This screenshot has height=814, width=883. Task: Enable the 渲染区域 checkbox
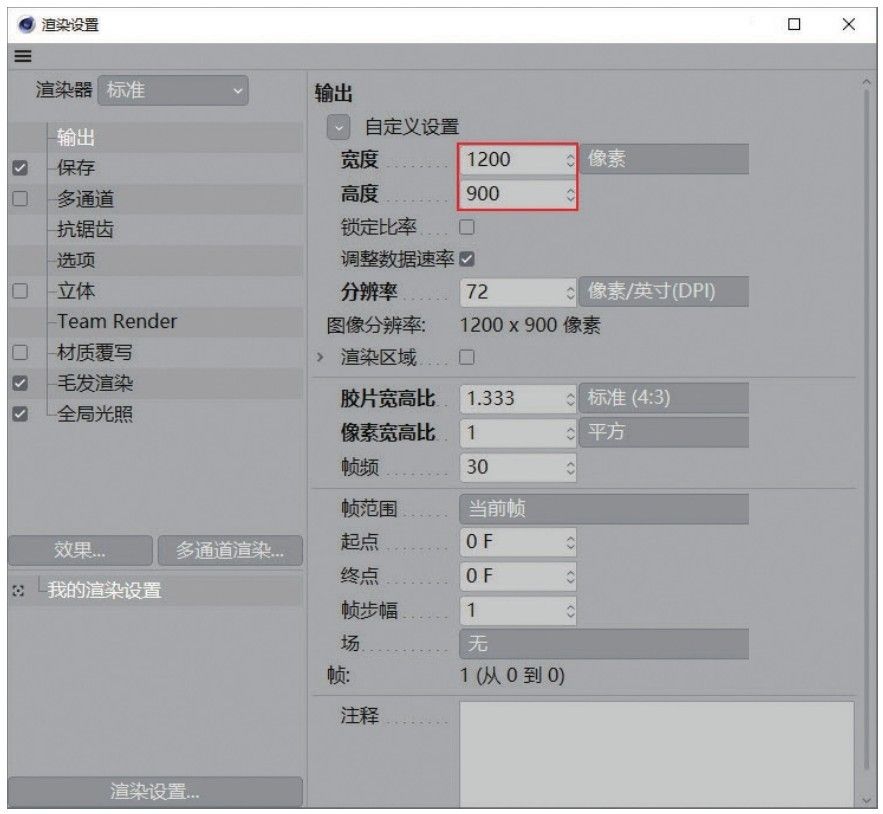[467, 357]
